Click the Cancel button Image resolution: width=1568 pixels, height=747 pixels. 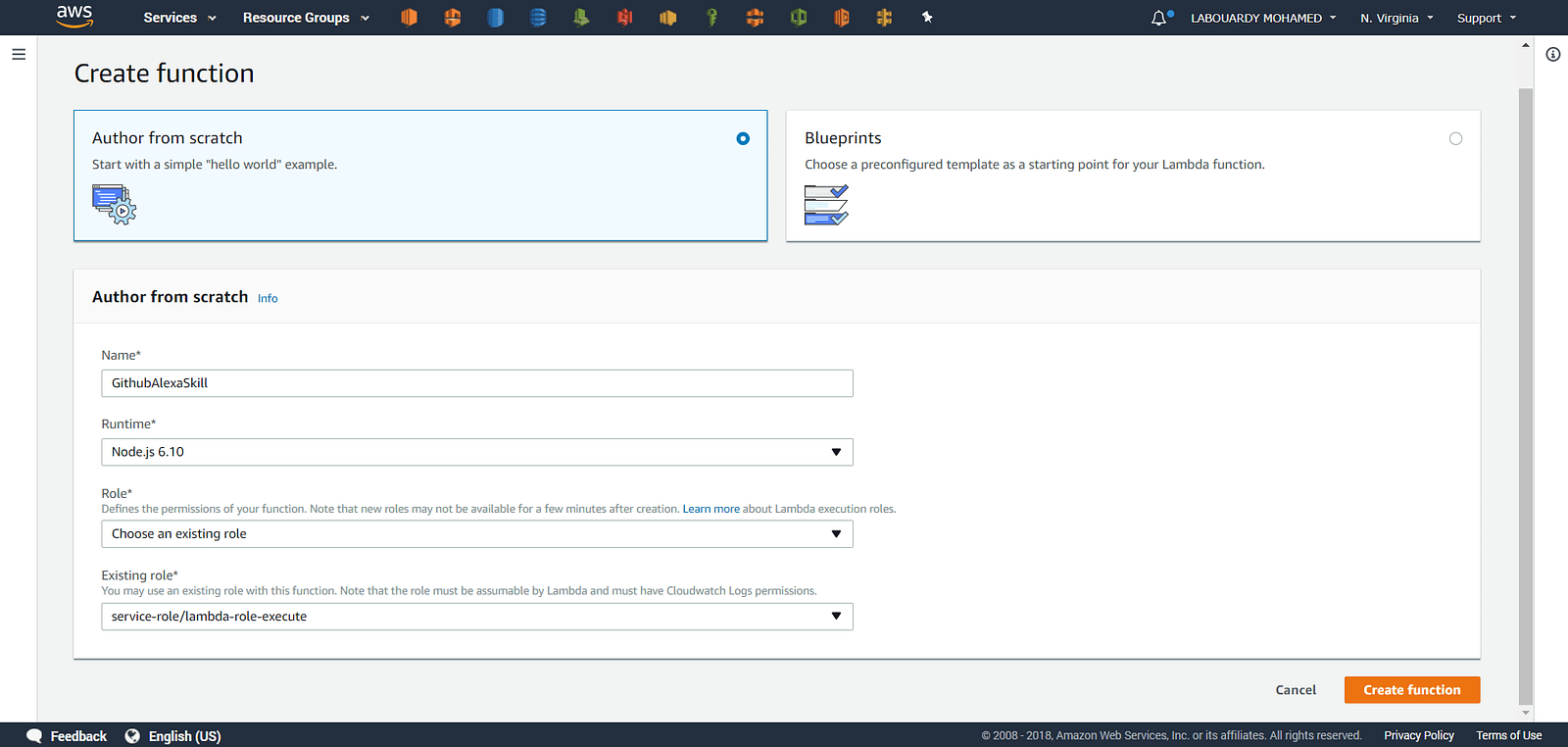click(1296, 690)
